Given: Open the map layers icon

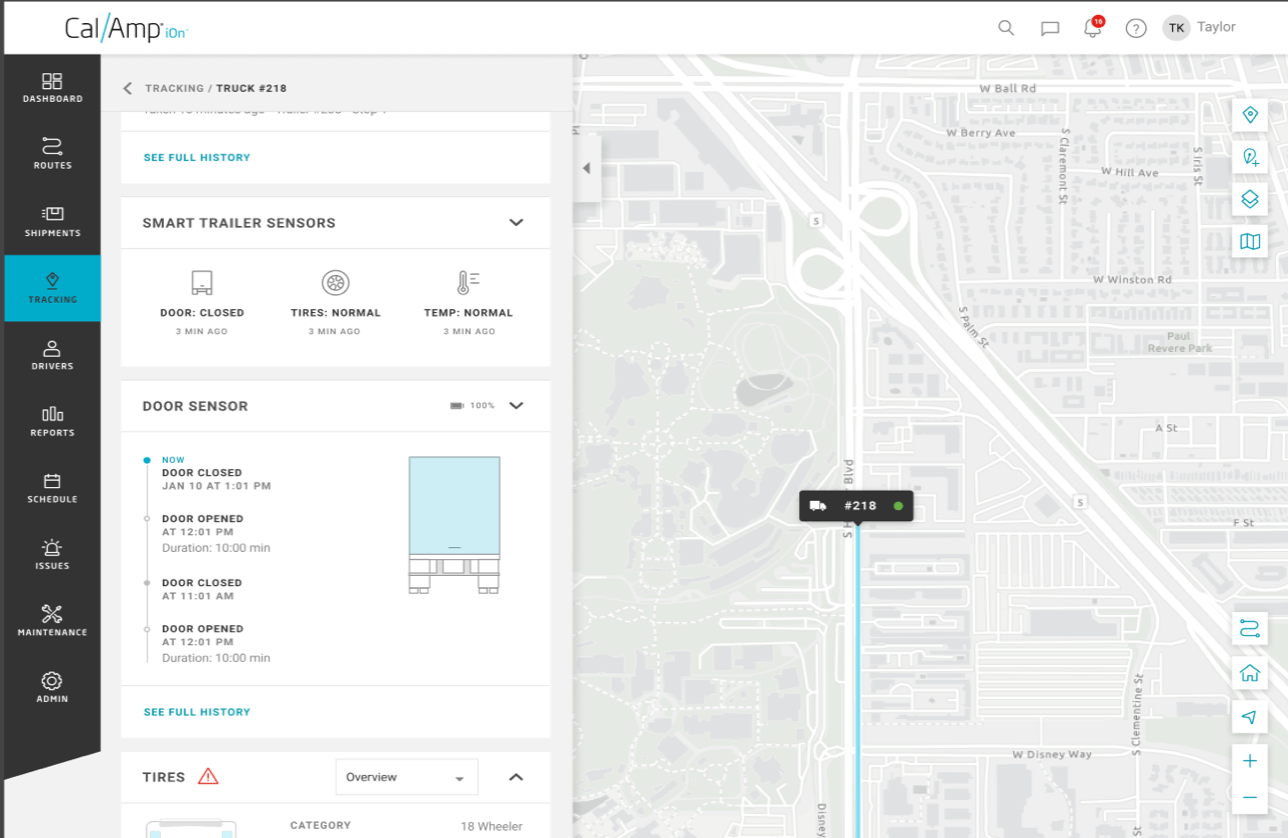Looking at the screenshot, I should [1249, 199].
